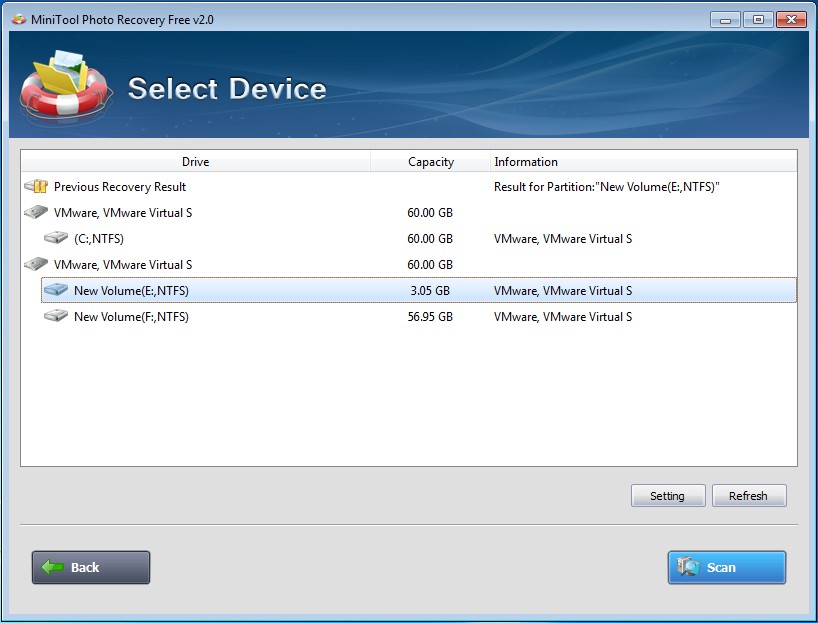This screenshot has width=818, height=623.
Task: Click VMware info text in the E: row
Action: coord(563,291)
